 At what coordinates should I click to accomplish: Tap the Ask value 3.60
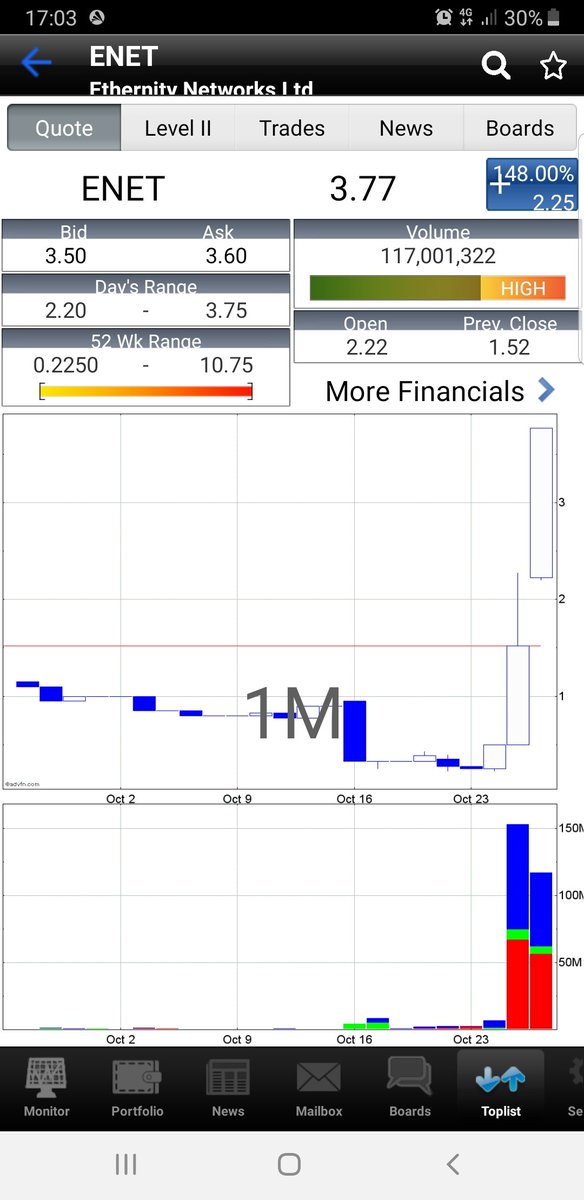coord(226,256)
